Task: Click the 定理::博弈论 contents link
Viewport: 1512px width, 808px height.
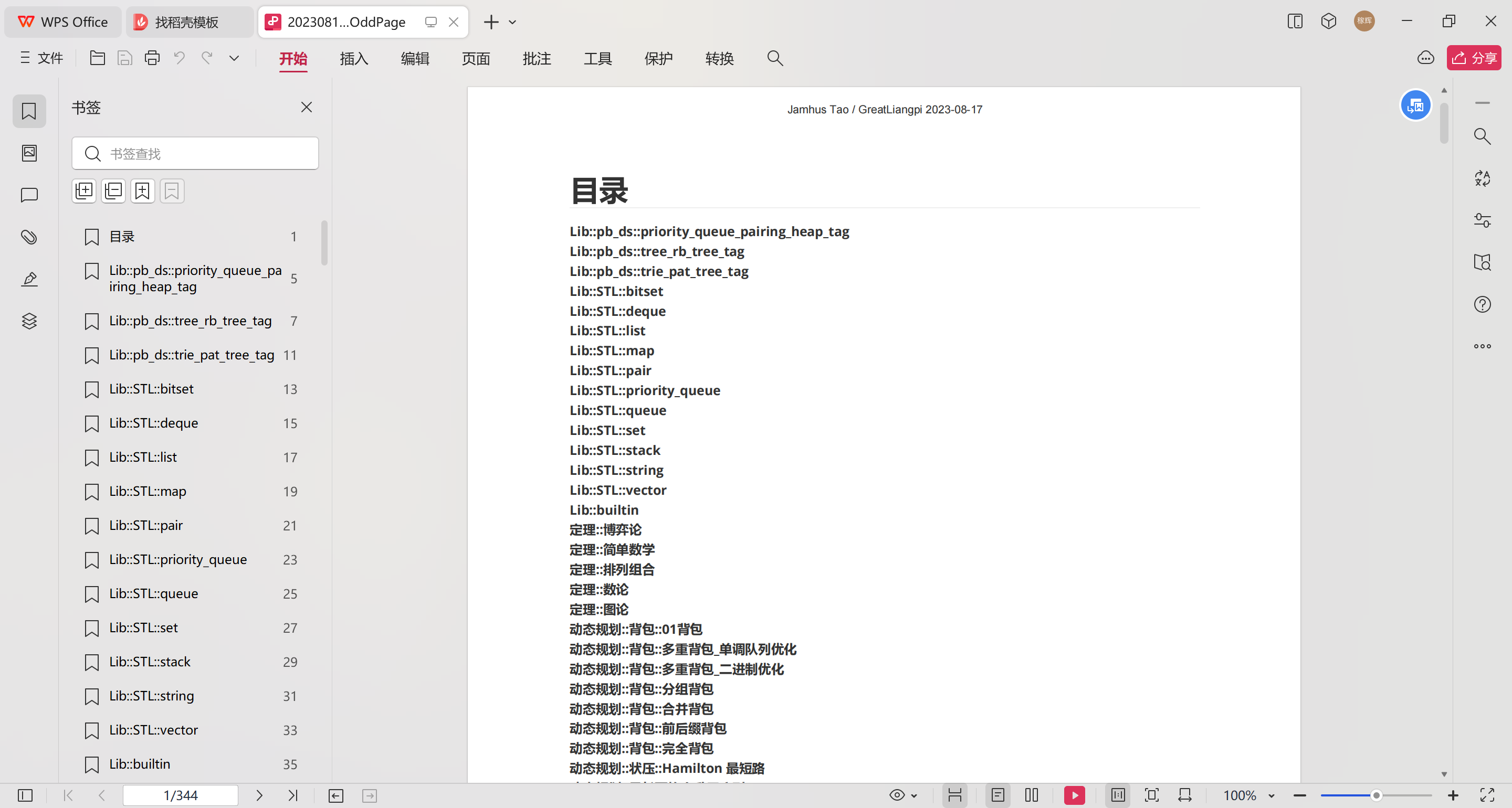Action: pyautogui.click(x=605, y=530)
